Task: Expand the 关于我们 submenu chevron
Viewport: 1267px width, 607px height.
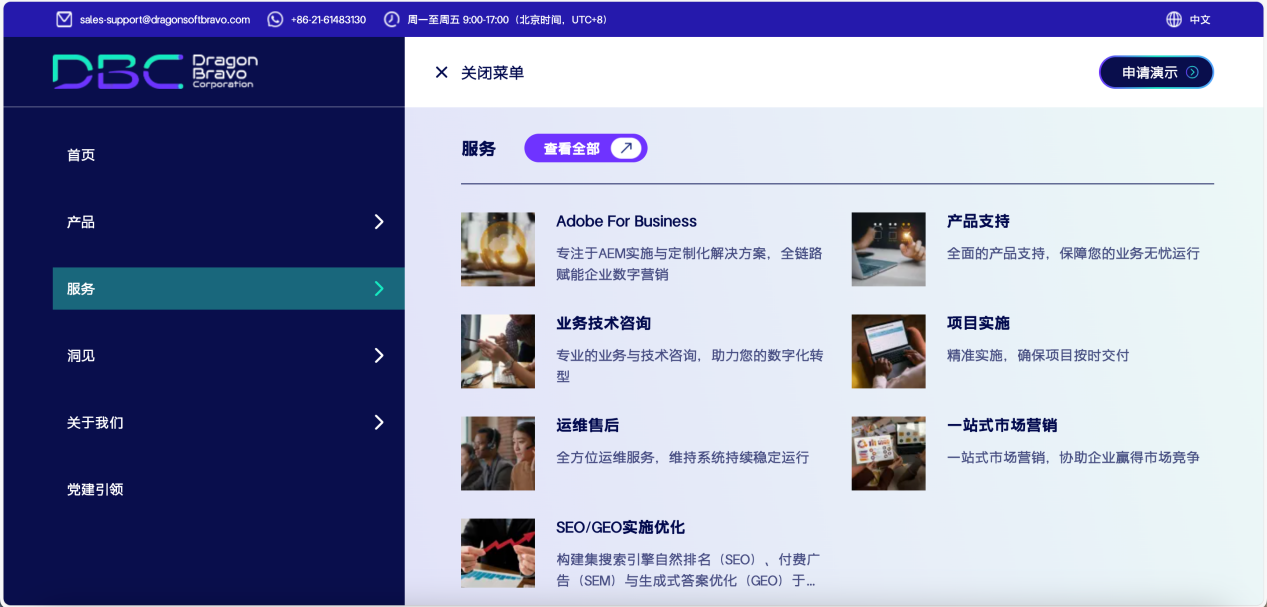Action: pyautogui.click(x=378, y=422)
